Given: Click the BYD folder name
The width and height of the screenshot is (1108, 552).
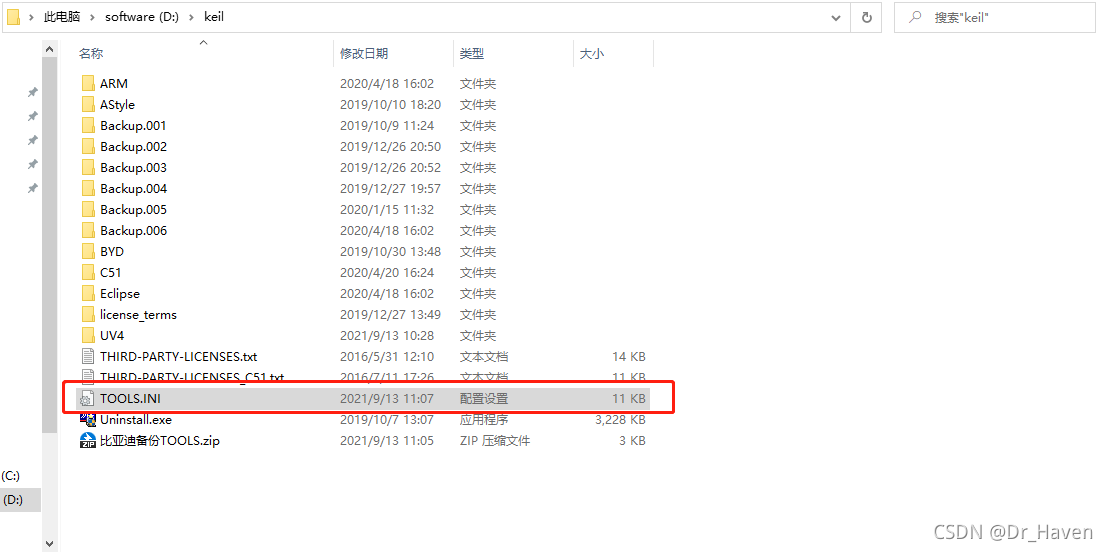Looking at the screenshot, I should click(x=112, y=252).
